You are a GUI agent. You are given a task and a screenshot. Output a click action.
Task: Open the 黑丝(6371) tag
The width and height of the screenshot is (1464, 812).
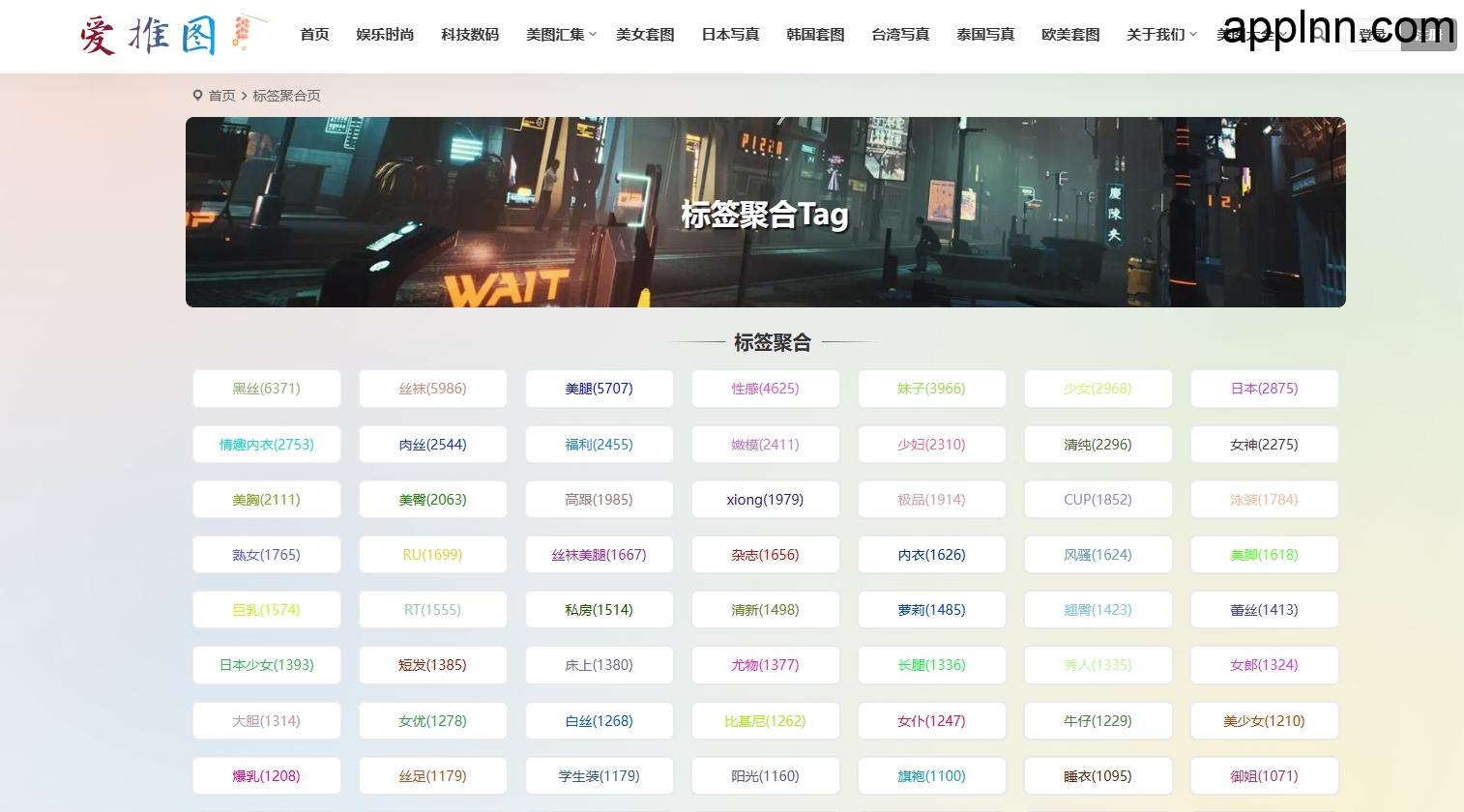pos(266,388)
